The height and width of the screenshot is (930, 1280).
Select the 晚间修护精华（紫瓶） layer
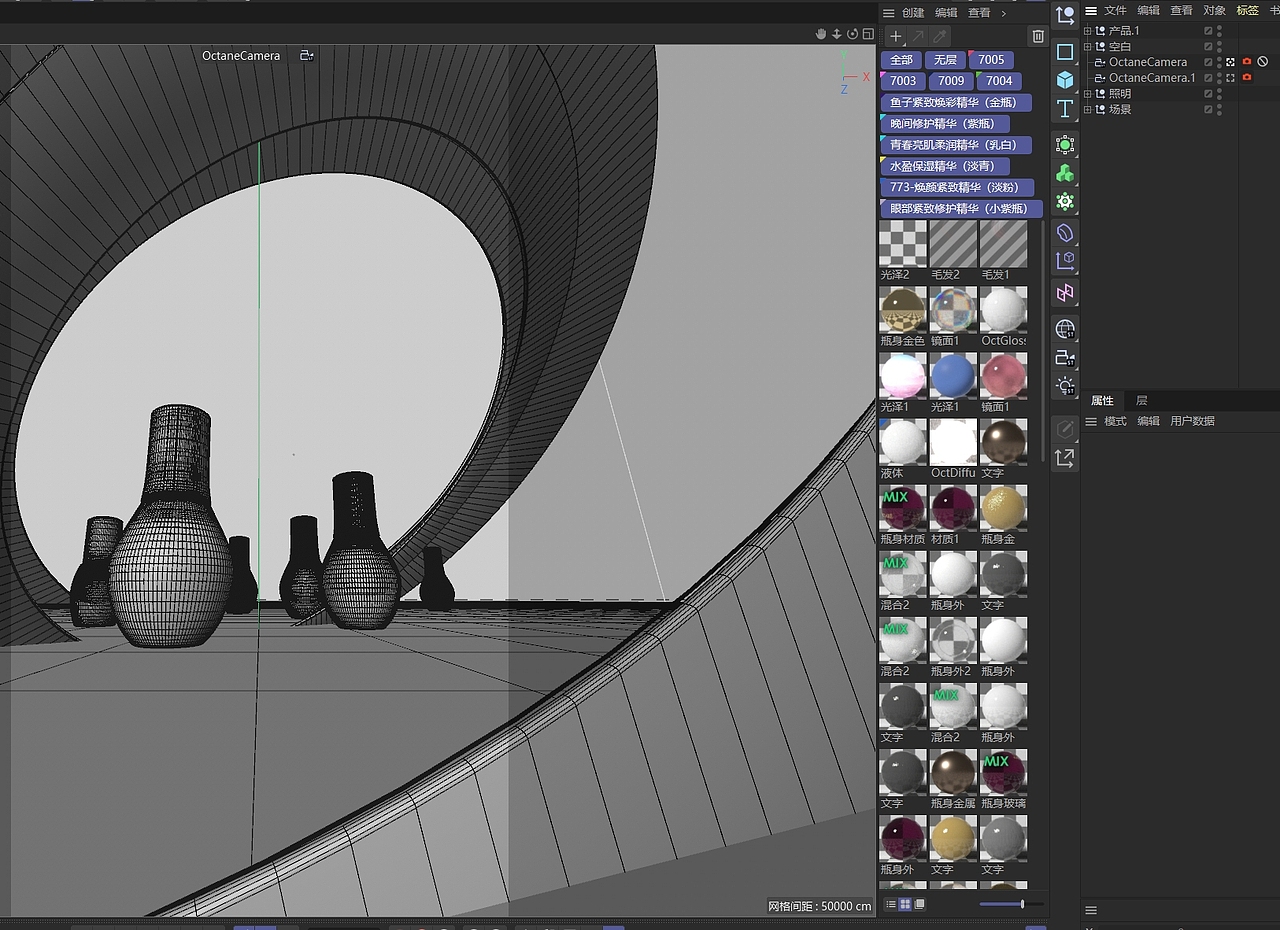[x=944, y=124]
